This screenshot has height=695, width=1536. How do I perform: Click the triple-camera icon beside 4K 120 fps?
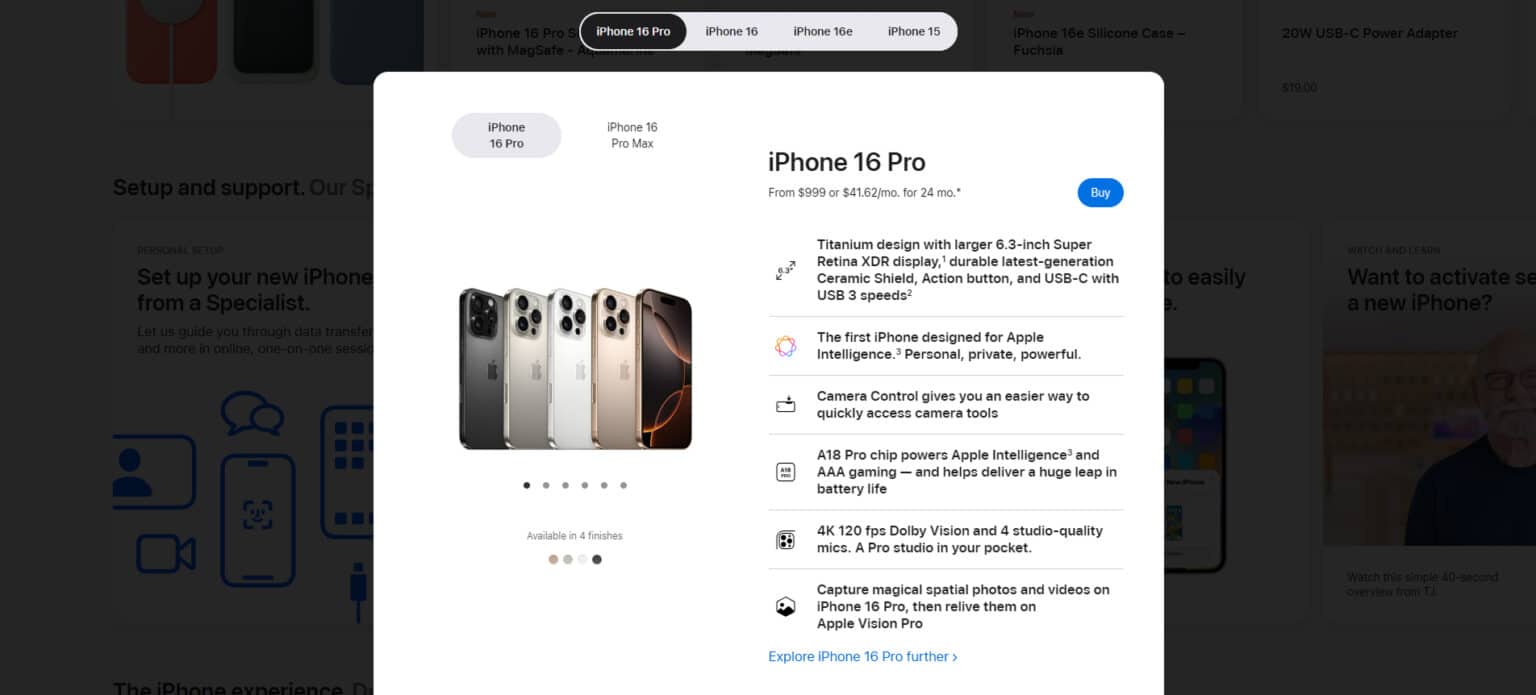pos(785,540)
